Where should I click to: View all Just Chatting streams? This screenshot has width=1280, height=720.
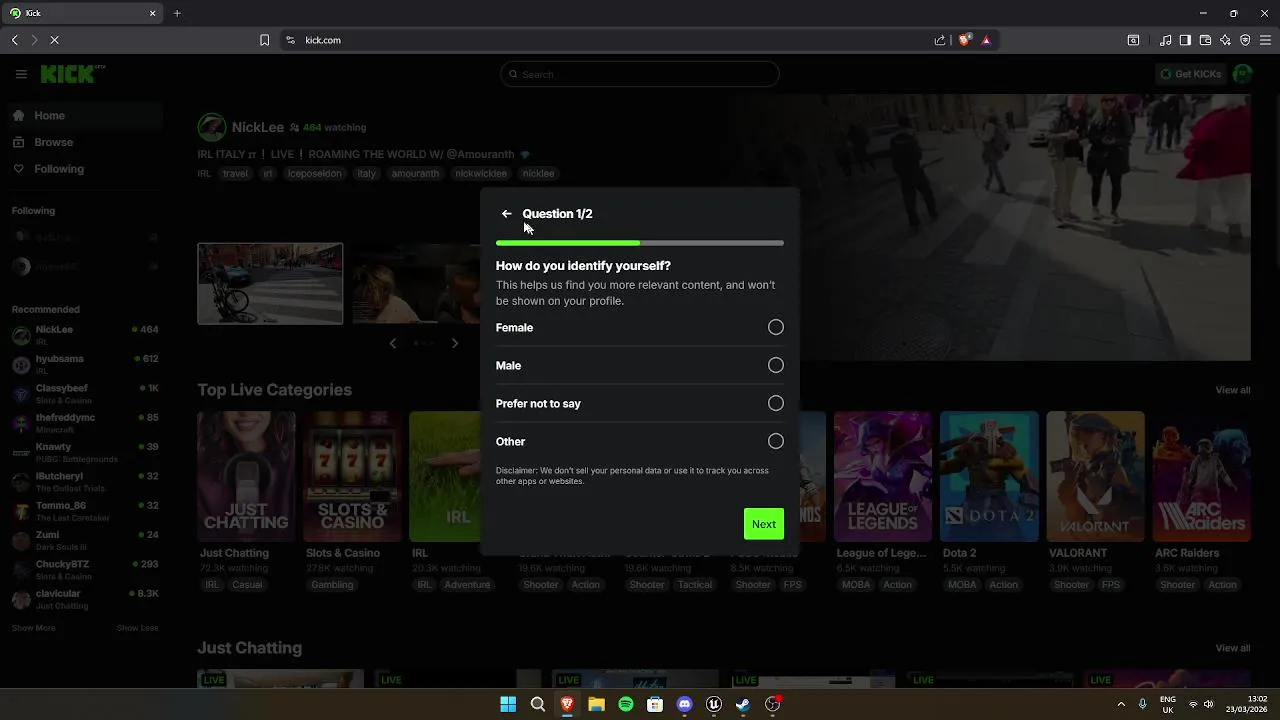click(x=1232, y=648)
